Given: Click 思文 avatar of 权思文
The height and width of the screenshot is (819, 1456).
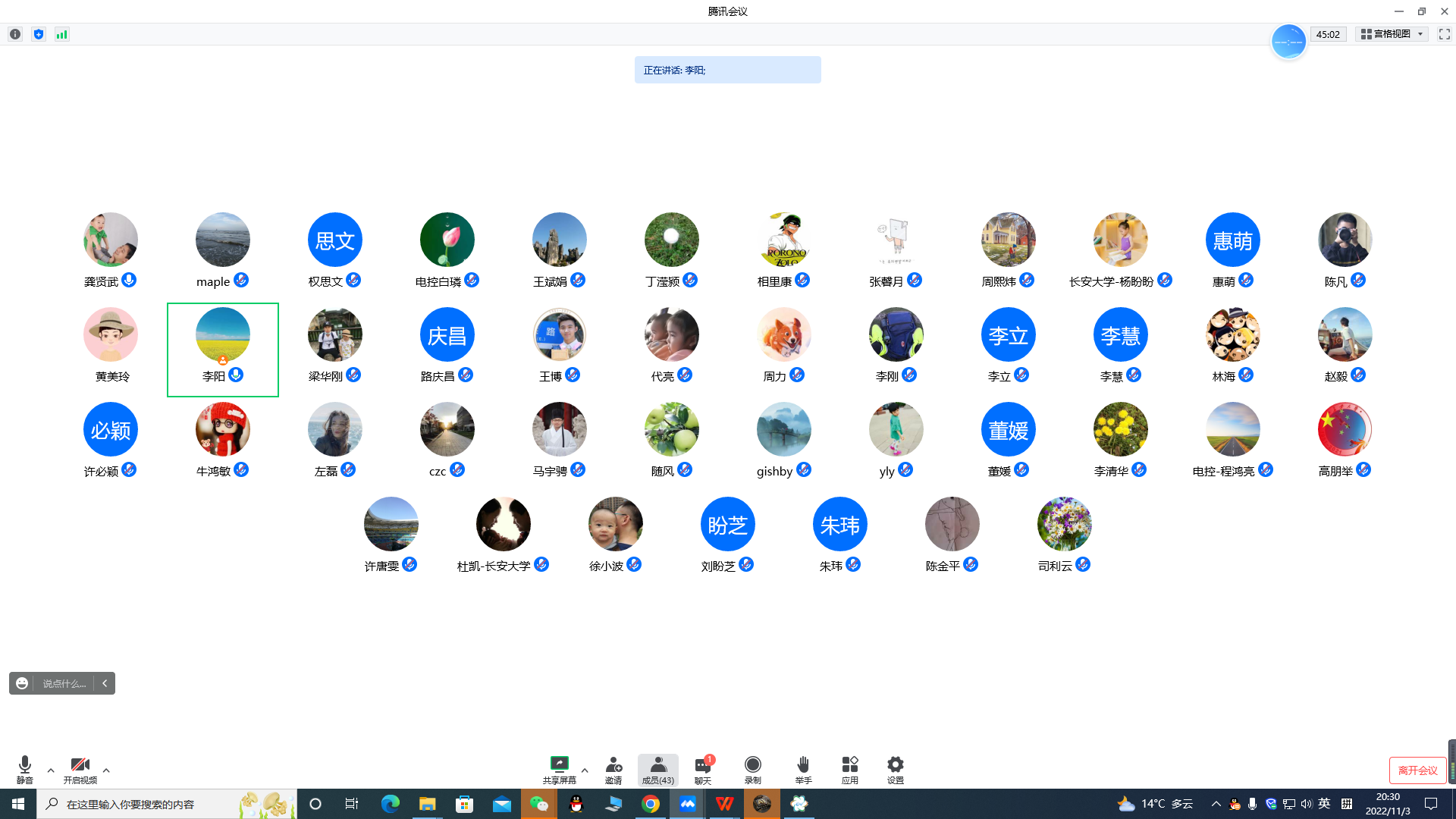Looking at the screenshot, I should [335, 240].
